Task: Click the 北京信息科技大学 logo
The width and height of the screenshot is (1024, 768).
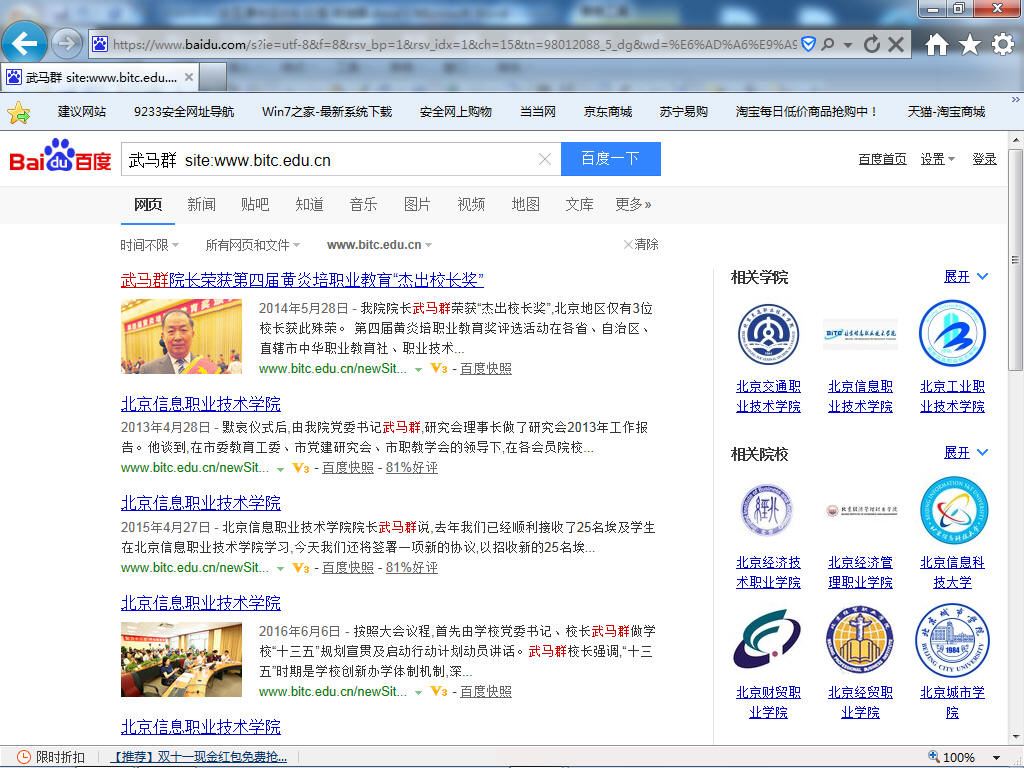Action: click(x=952, y=510)
